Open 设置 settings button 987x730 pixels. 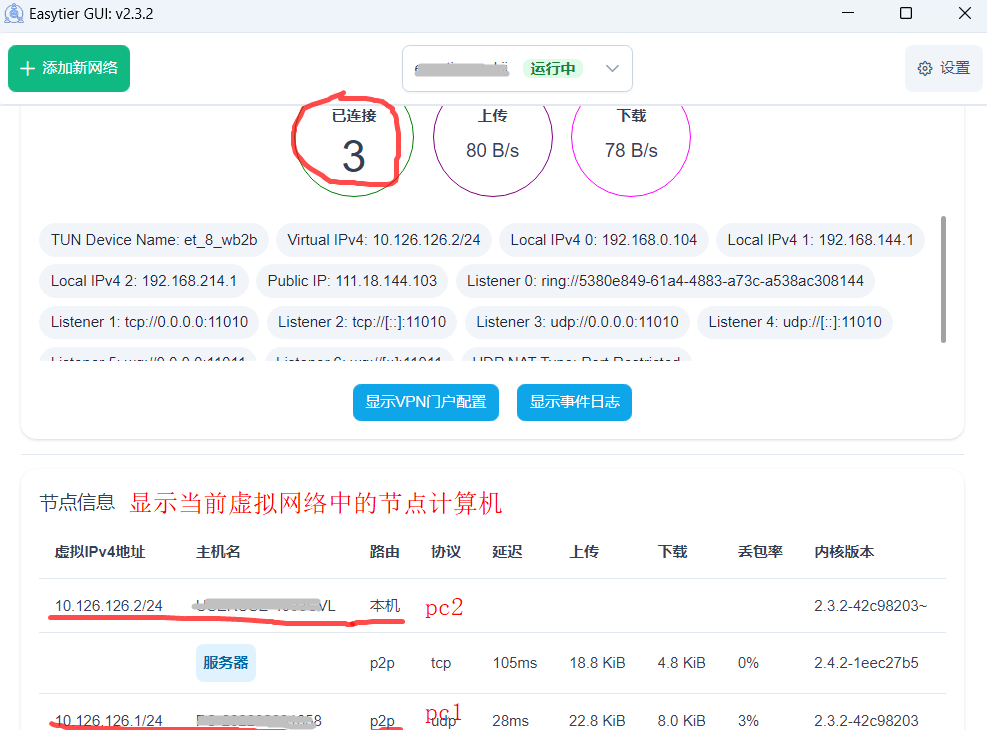click(944, 69)
